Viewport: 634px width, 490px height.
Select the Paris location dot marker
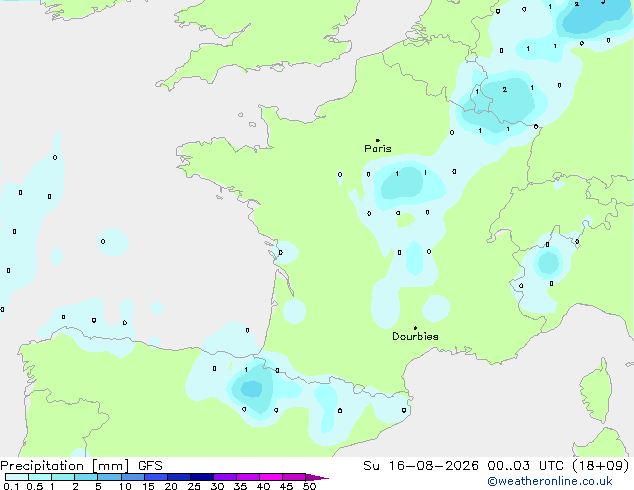click(x=378, y=140)
